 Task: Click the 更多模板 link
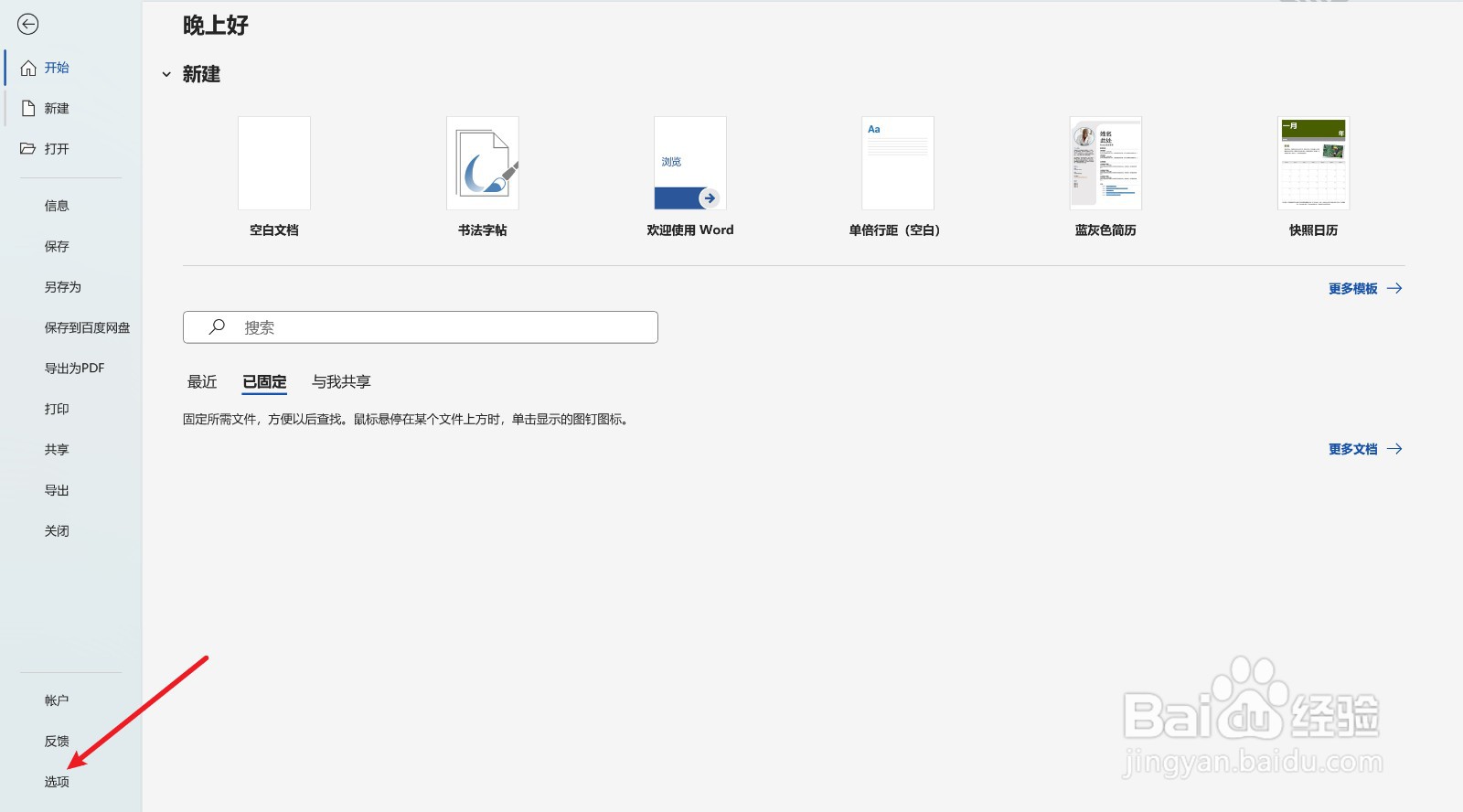pyautogui.click(x=1353, y=288)
